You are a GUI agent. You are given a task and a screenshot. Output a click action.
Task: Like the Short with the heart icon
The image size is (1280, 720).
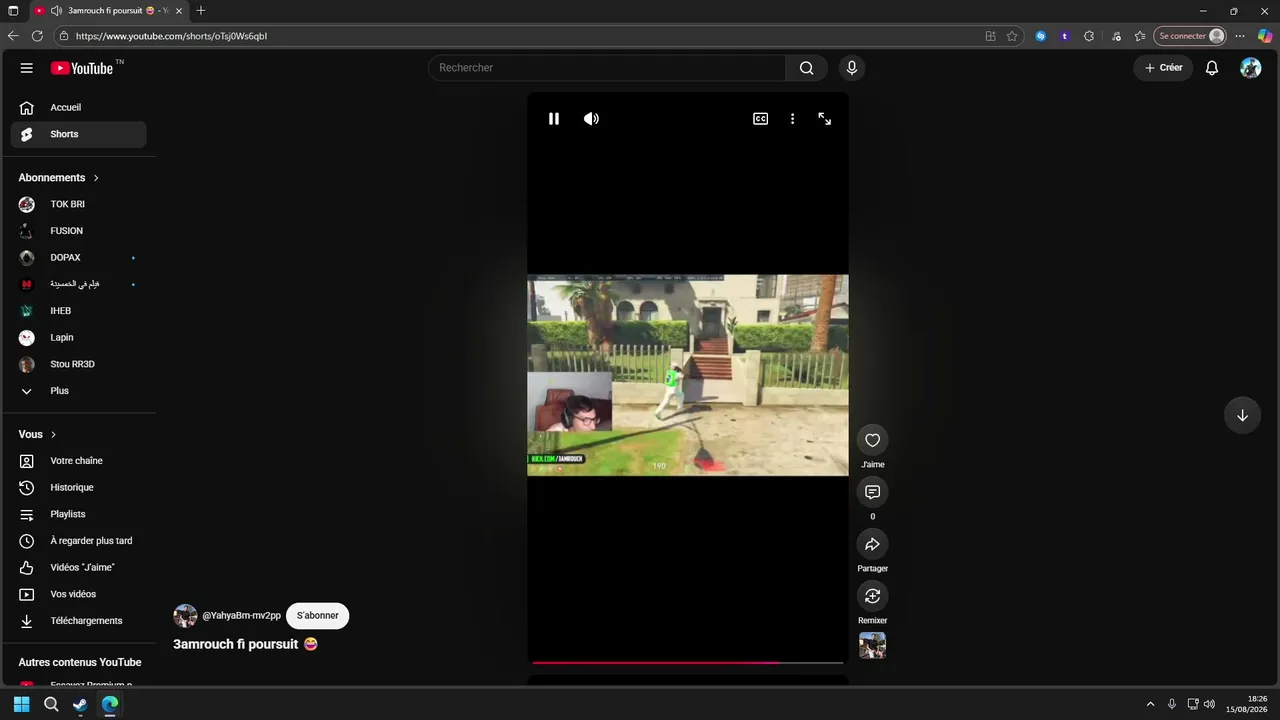click(873, 440)
